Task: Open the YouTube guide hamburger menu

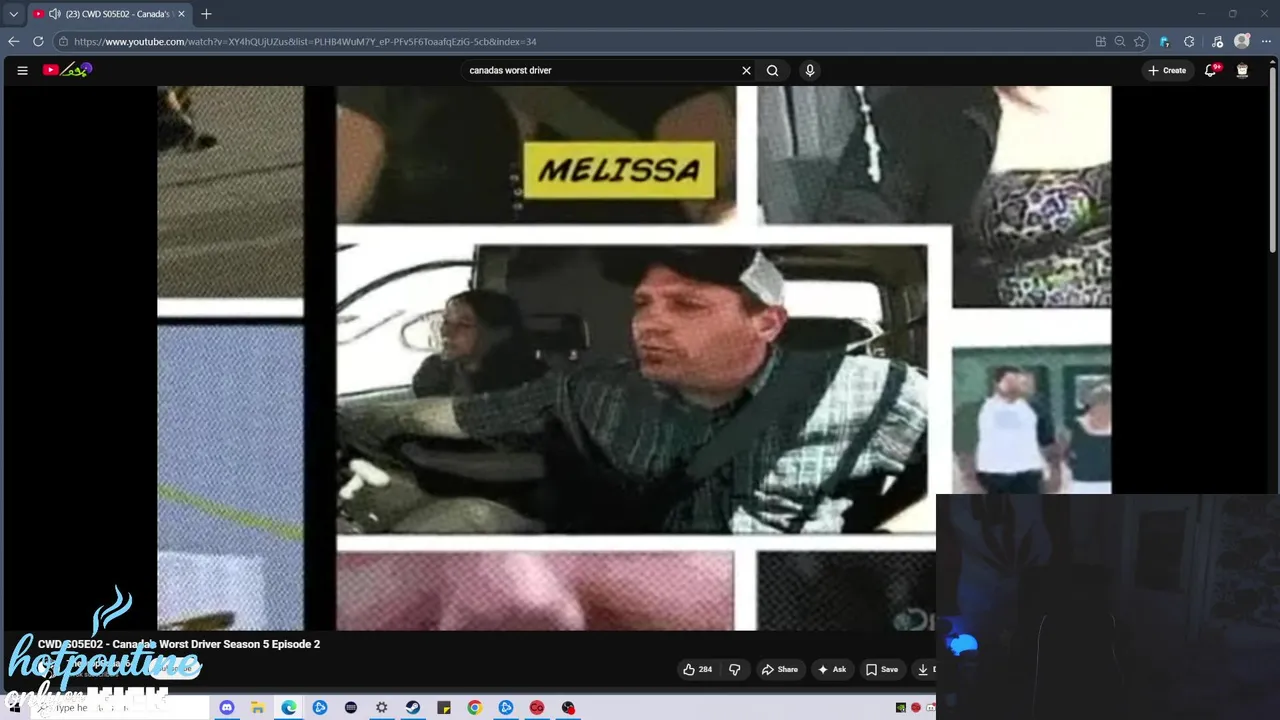Action: (x=22, y=70)
